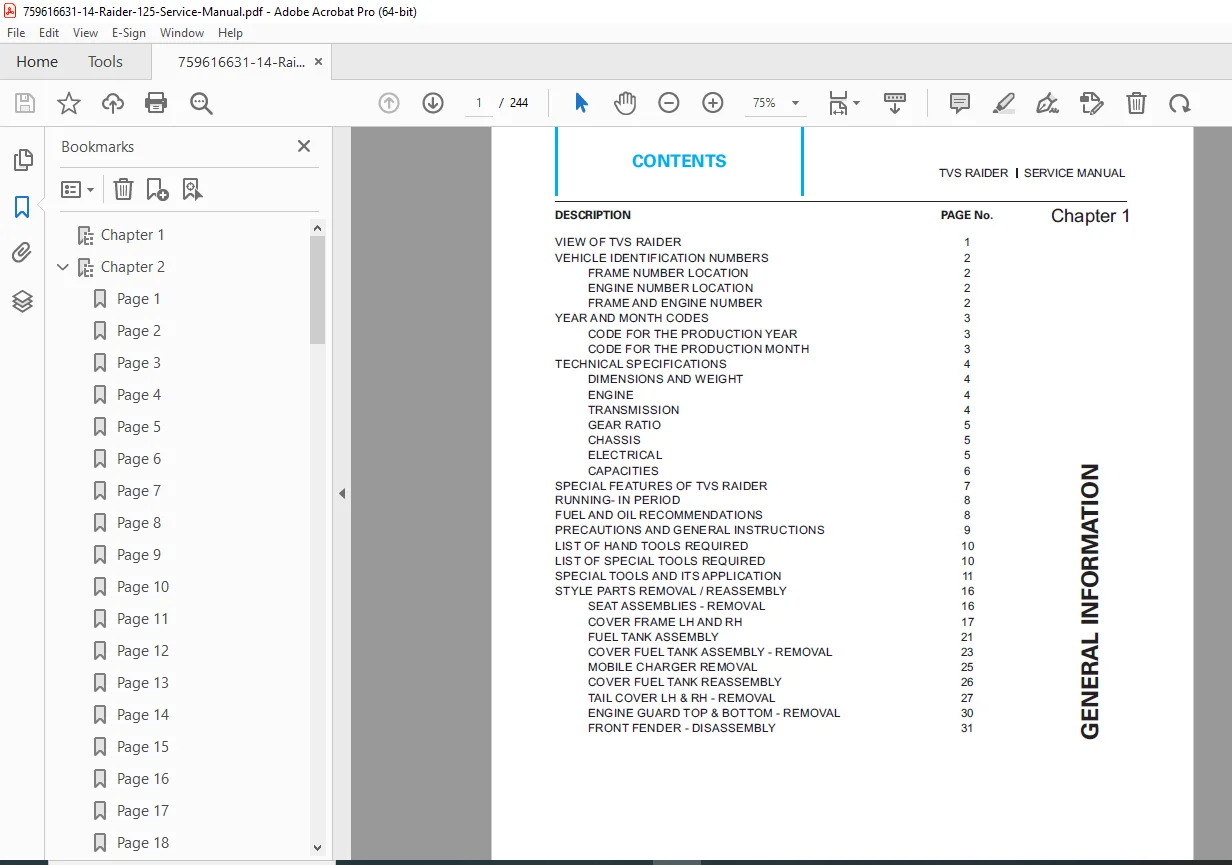The height and width of the screenshot is (865, 1232).
Task: Select the Chapter 2 bookmark
Action: point(133,267)
